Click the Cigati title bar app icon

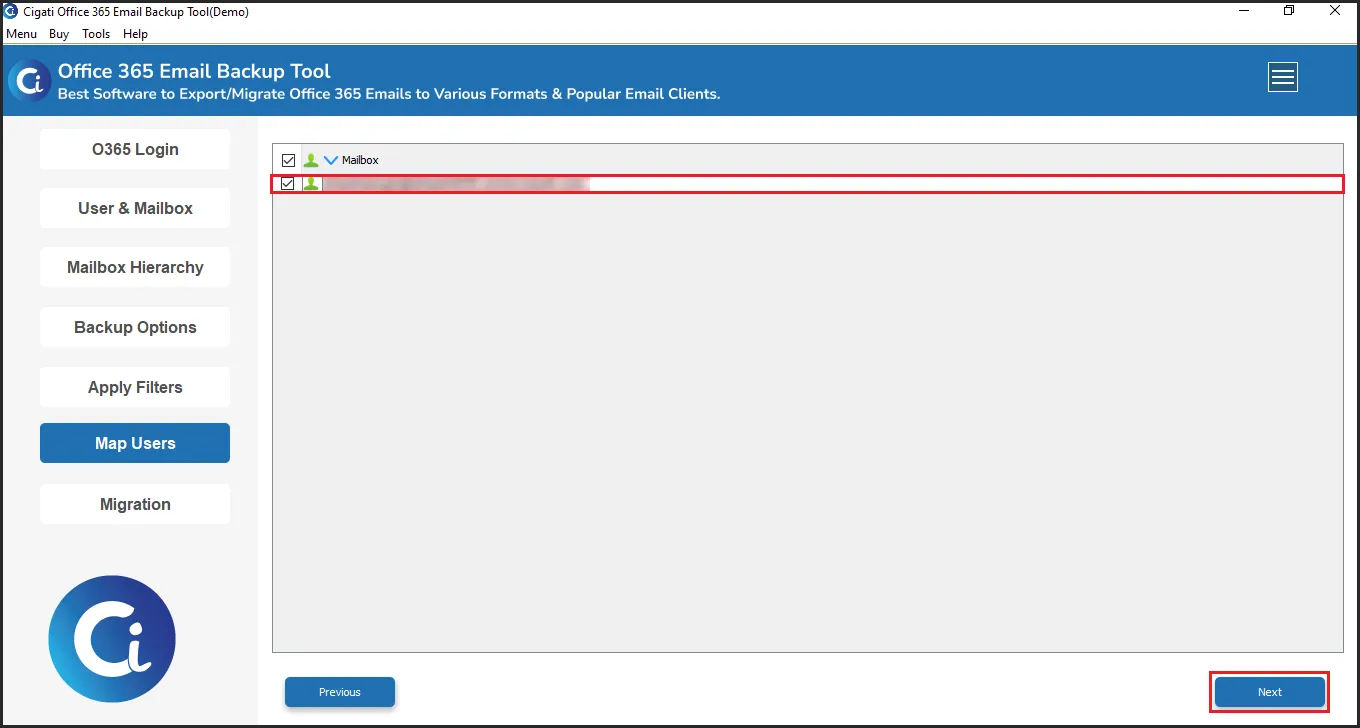coord(11,12)
